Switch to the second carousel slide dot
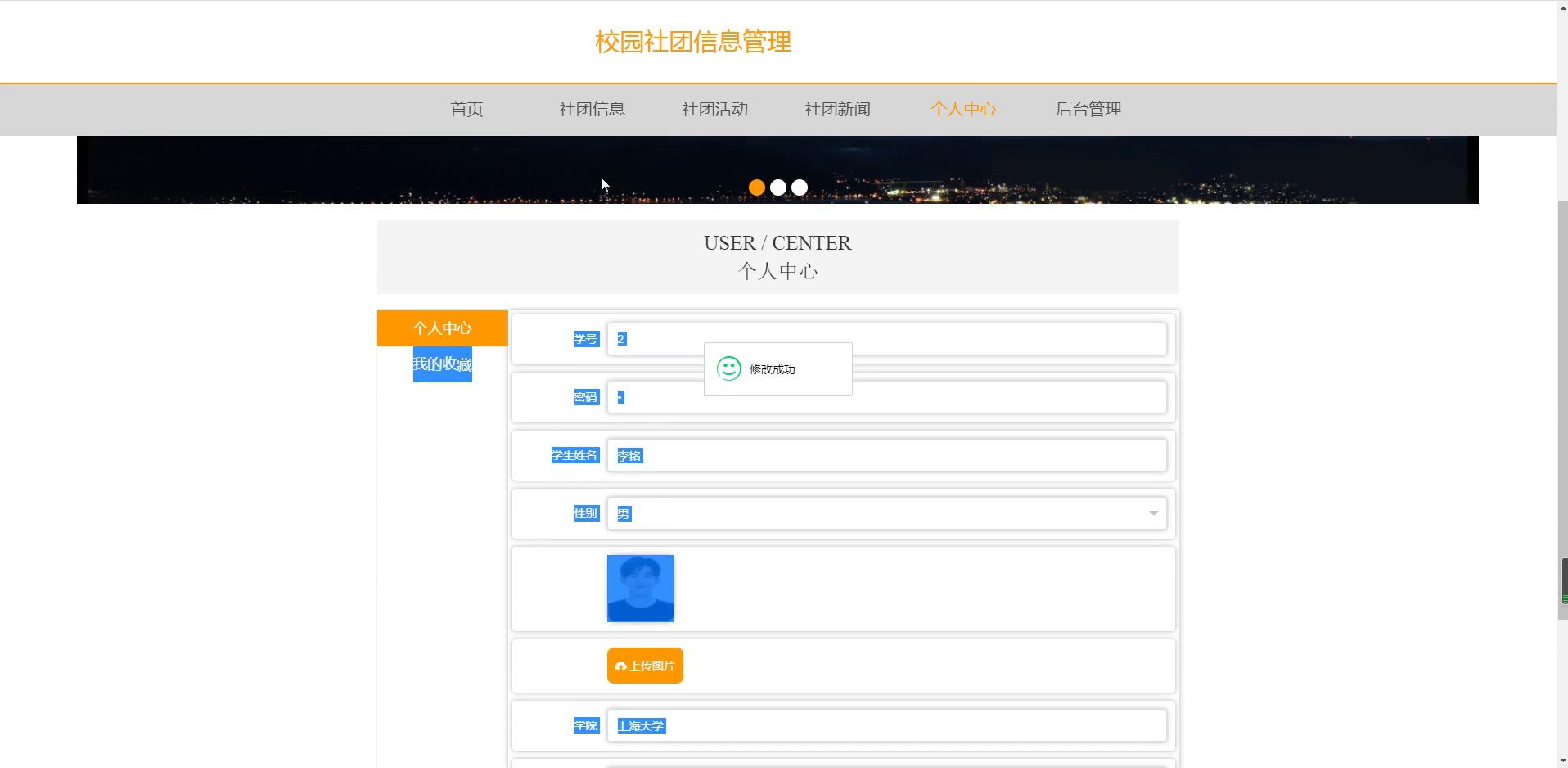1568x768 pixels. click(x=778, y=187)
